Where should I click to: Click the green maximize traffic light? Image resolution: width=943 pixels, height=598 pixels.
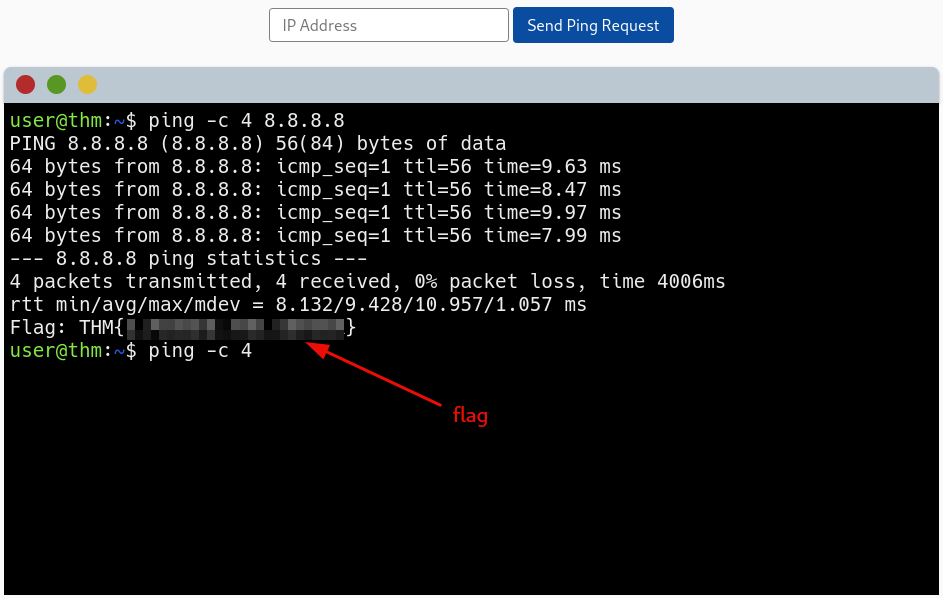[x=56, y=84]
